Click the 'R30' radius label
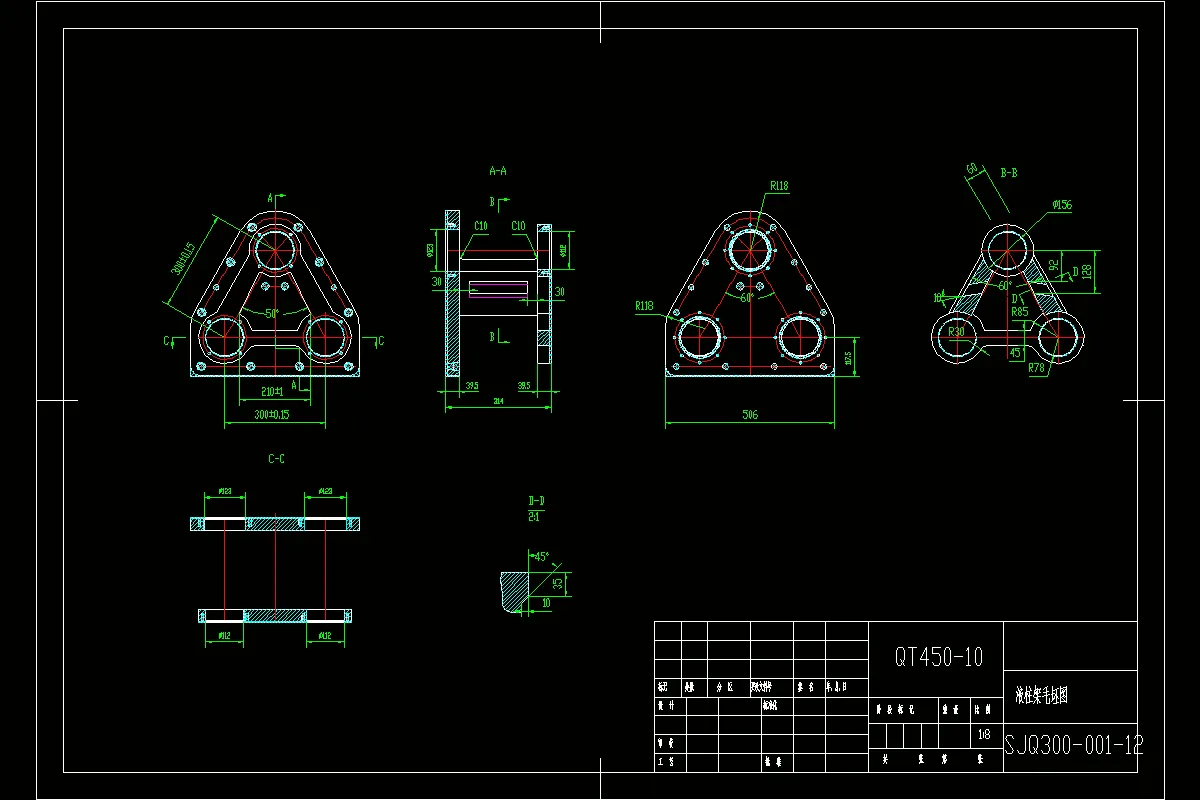 pos(956,332)
